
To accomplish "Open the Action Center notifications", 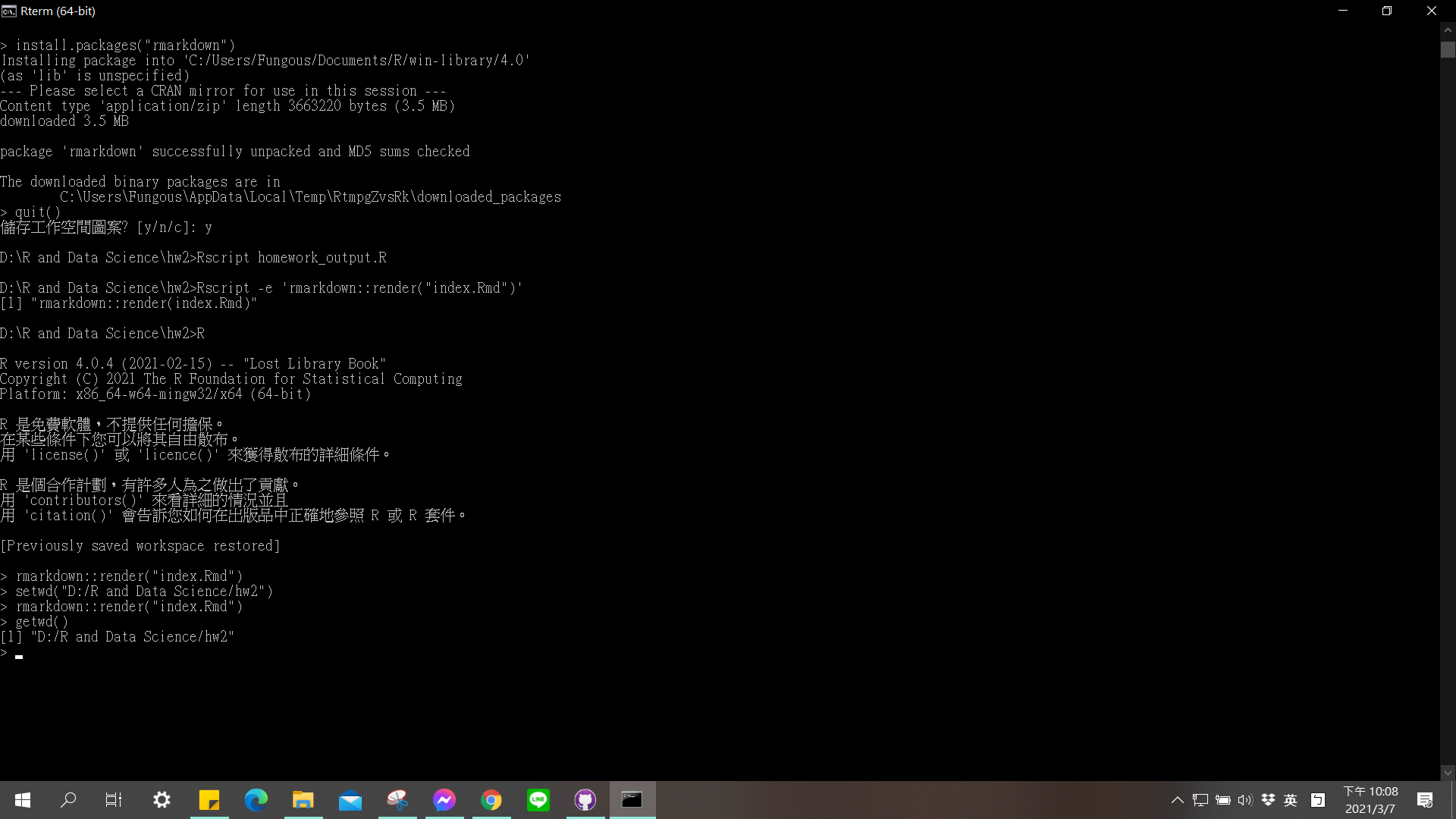I will coord(1424,800).
